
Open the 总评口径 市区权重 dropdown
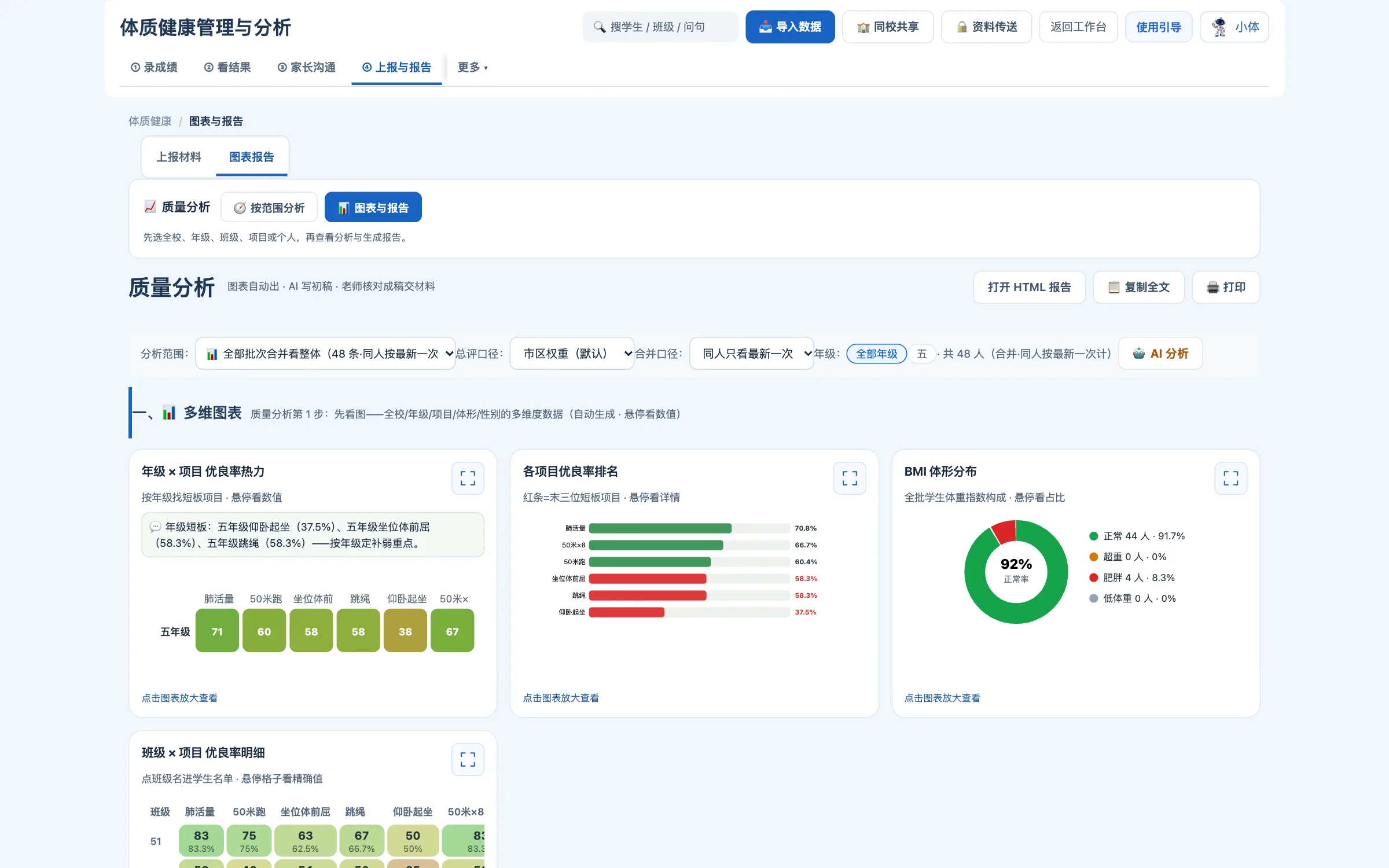[x=572, y=354]
